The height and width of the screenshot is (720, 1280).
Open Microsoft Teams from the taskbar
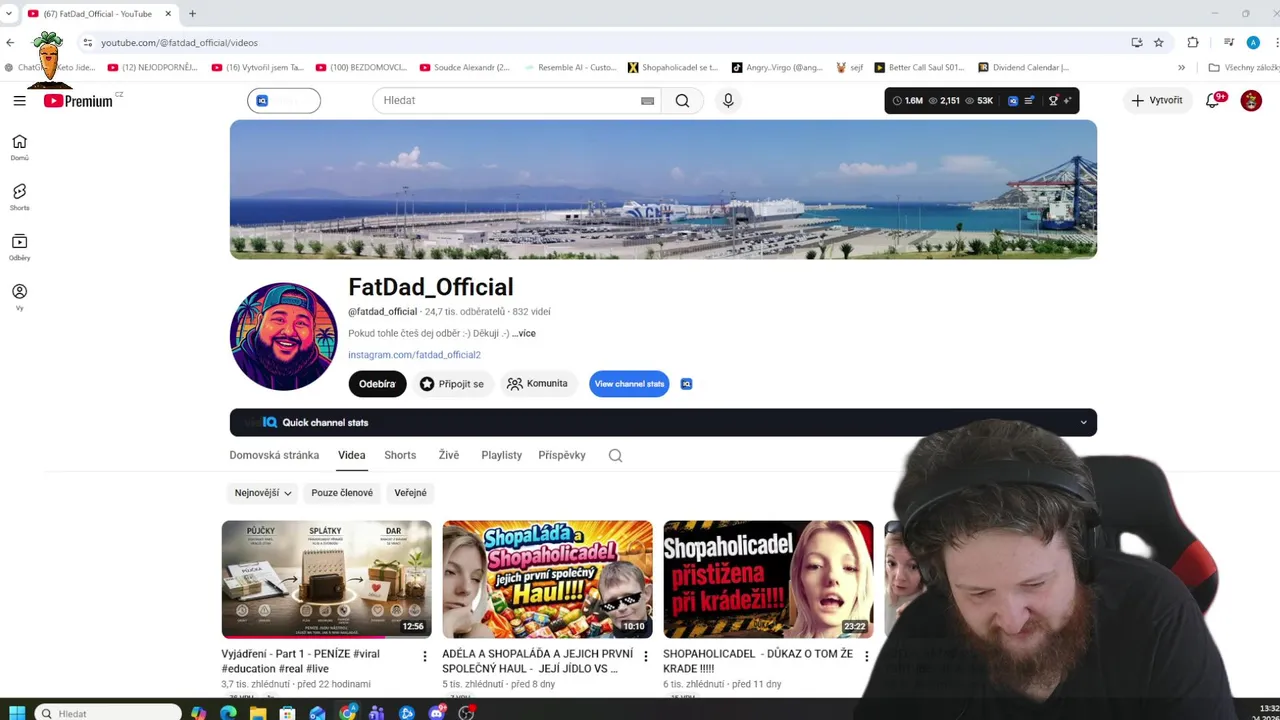377,713
